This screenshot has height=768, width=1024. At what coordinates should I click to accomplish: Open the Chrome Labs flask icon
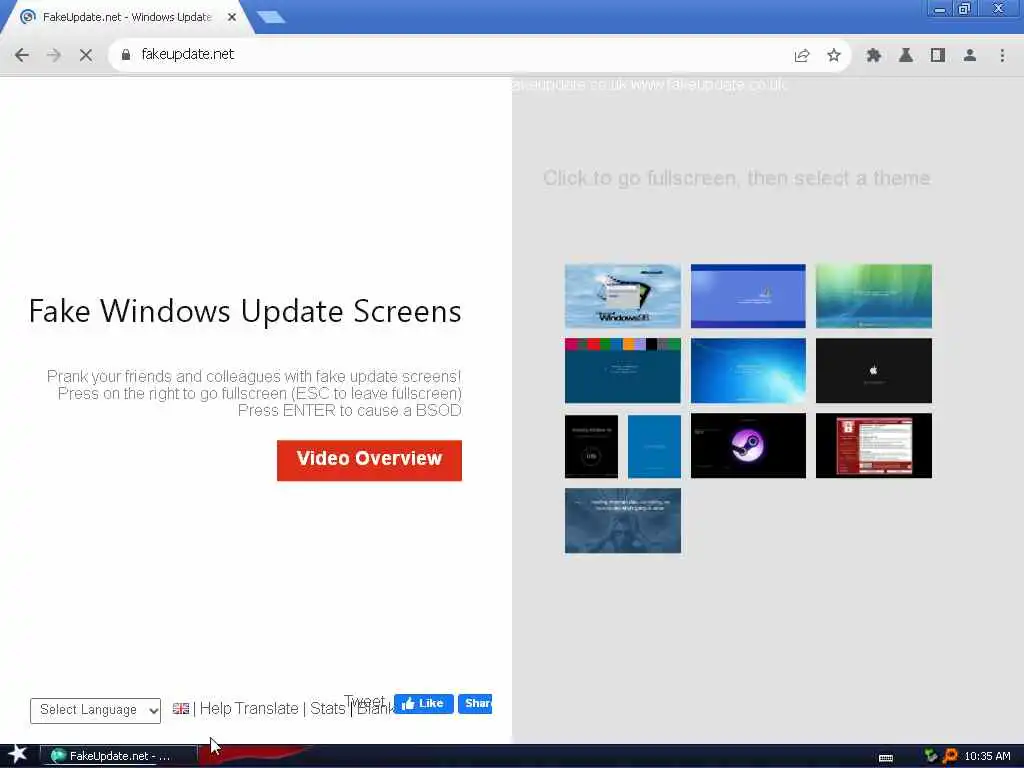[906, 56]
